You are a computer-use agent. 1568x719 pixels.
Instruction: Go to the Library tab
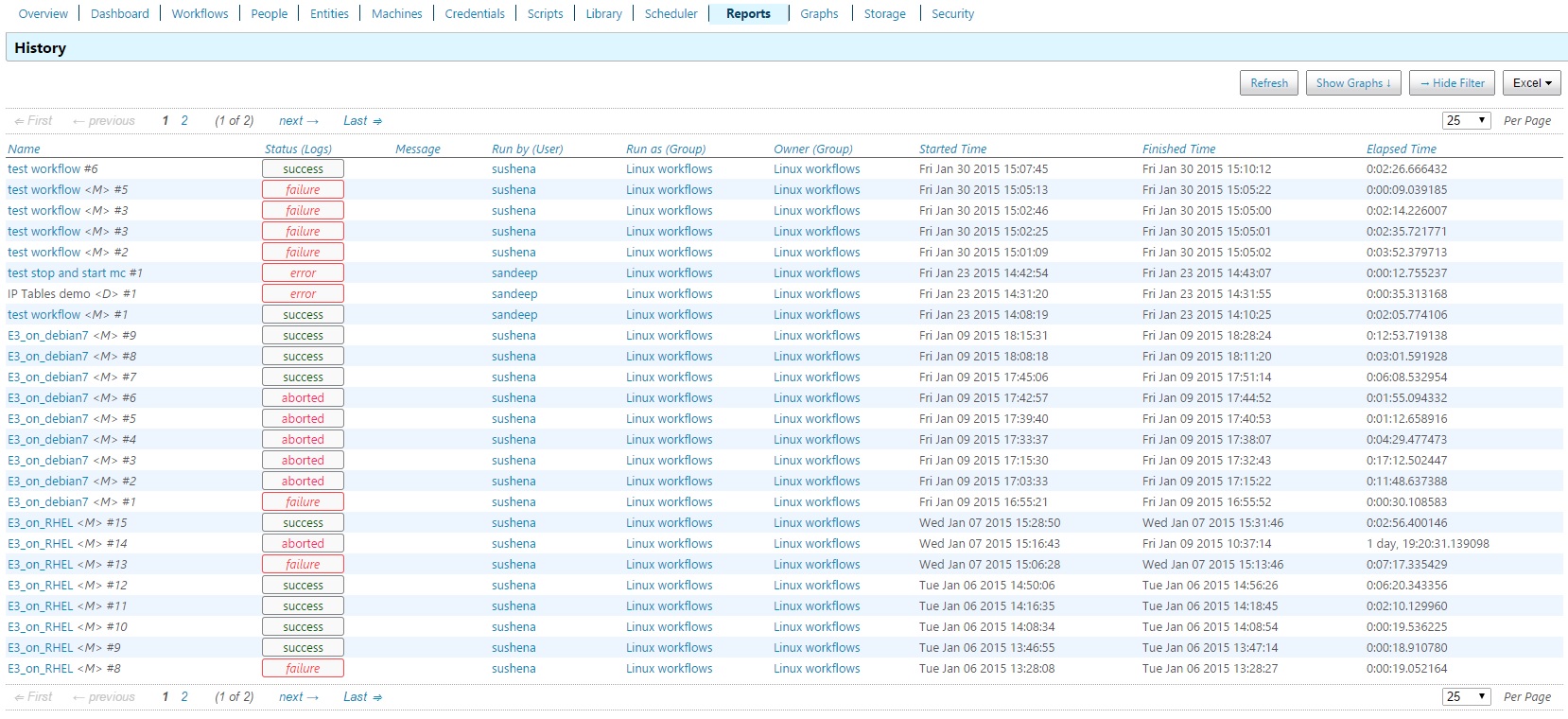tap(604, 13)
